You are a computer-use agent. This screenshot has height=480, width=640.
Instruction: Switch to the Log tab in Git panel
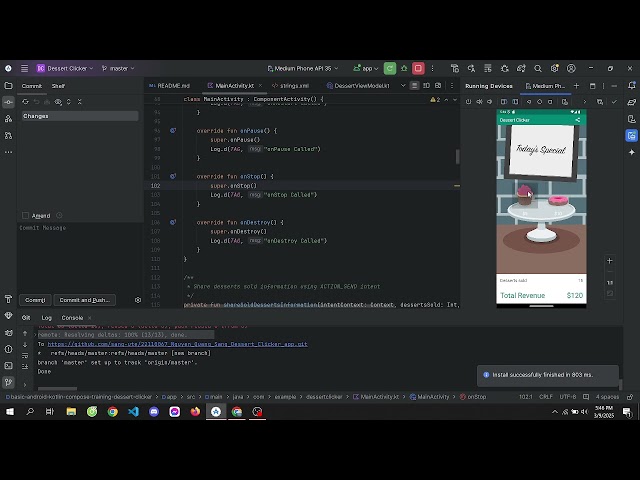46,318
